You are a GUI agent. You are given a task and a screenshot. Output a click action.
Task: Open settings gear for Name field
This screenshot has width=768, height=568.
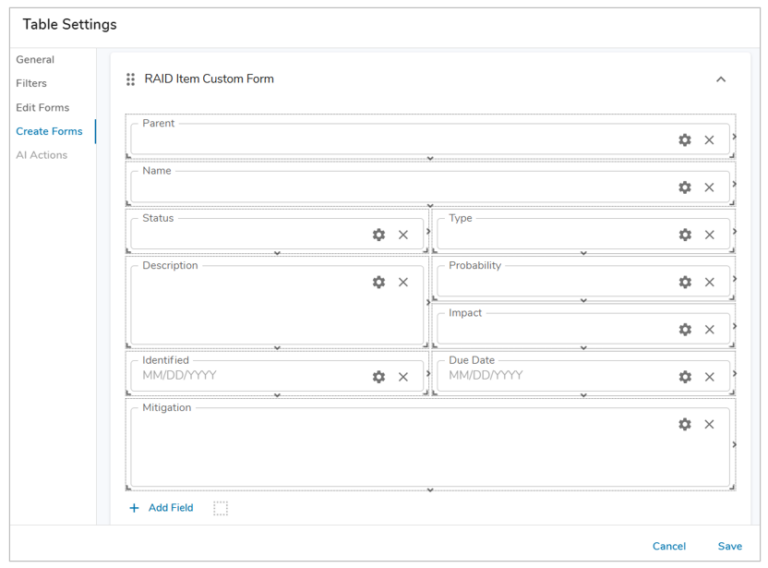point(685,188)
